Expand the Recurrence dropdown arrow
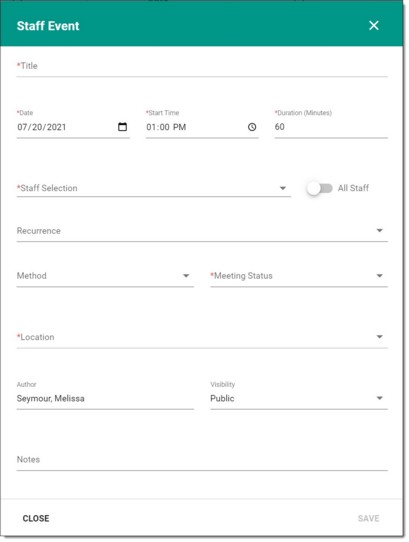Viewport: 409px width, 542px height. click(x=379, y=231)
